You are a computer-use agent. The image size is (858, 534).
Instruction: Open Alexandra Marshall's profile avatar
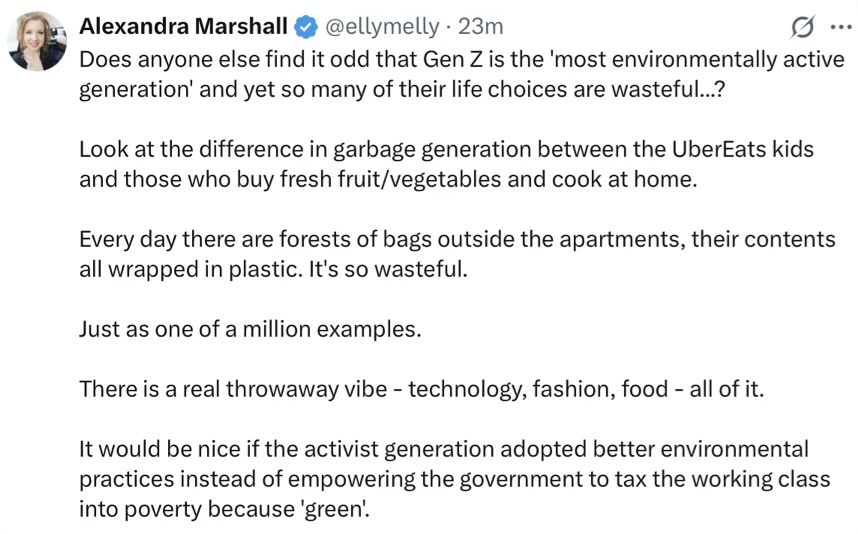coord(37,42)
